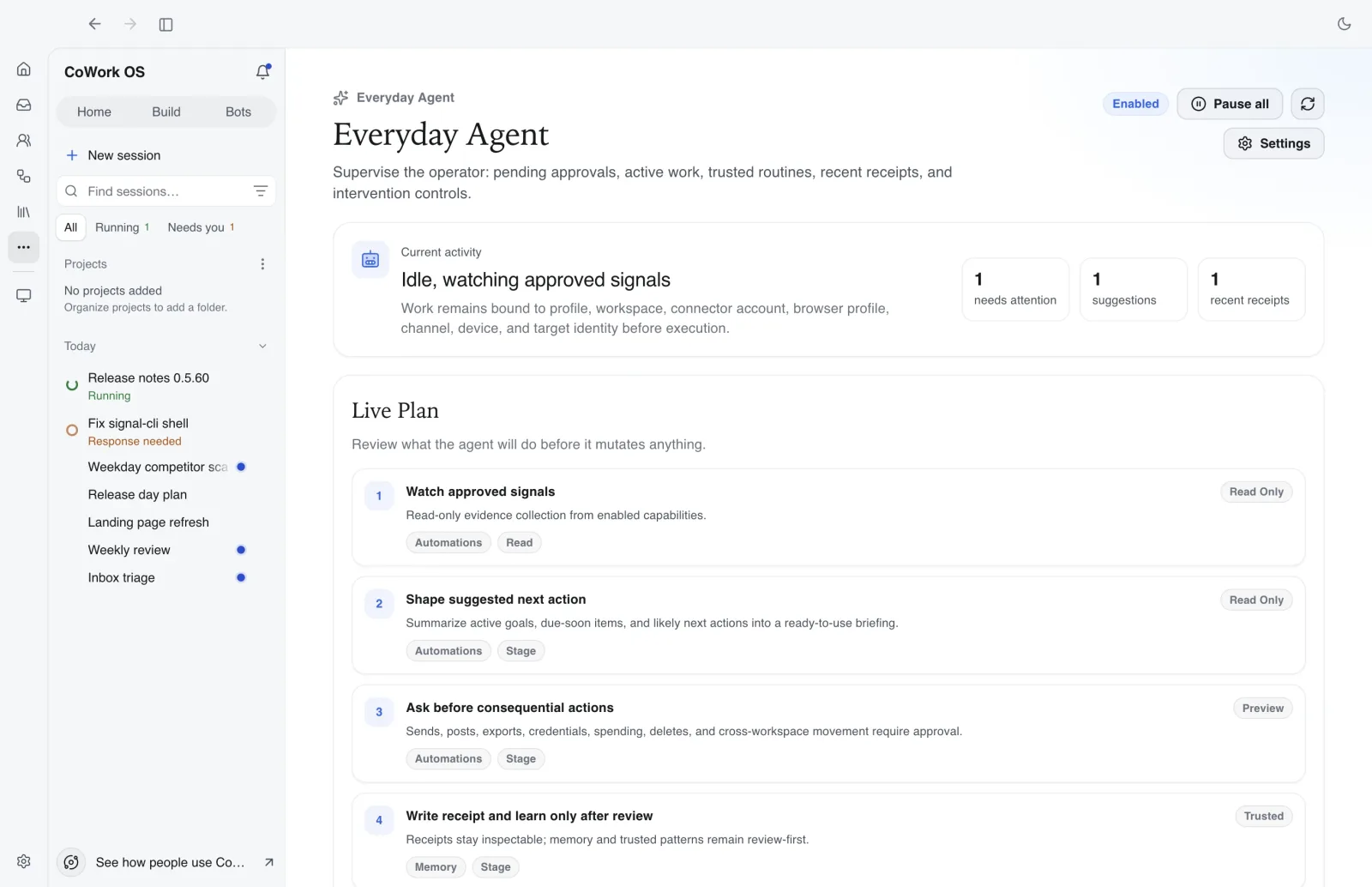Open the connected shapes icon in left rail

pos(24,176)
